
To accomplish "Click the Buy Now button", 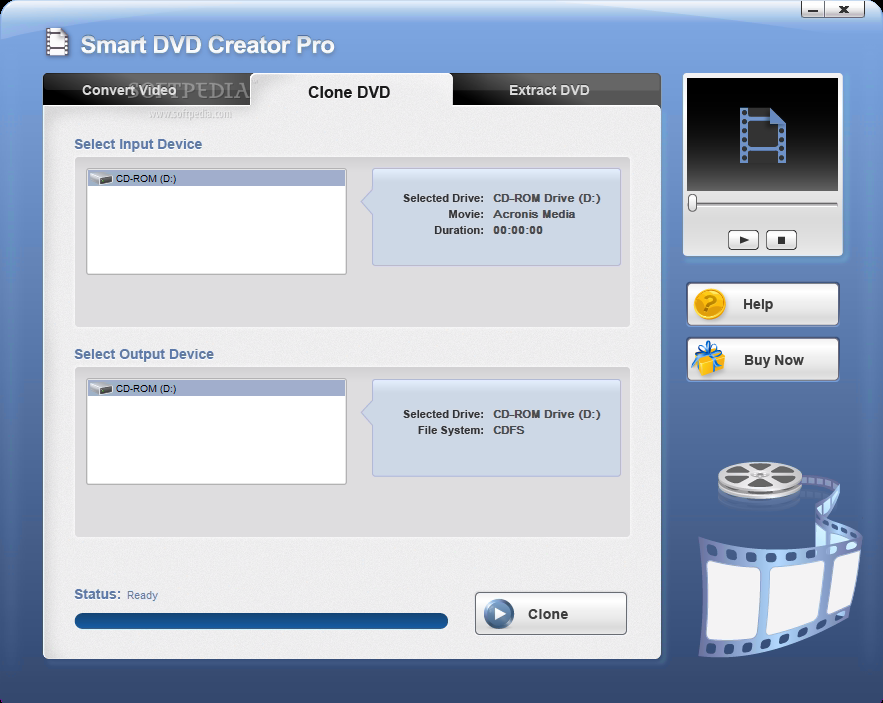I will 762,360.
